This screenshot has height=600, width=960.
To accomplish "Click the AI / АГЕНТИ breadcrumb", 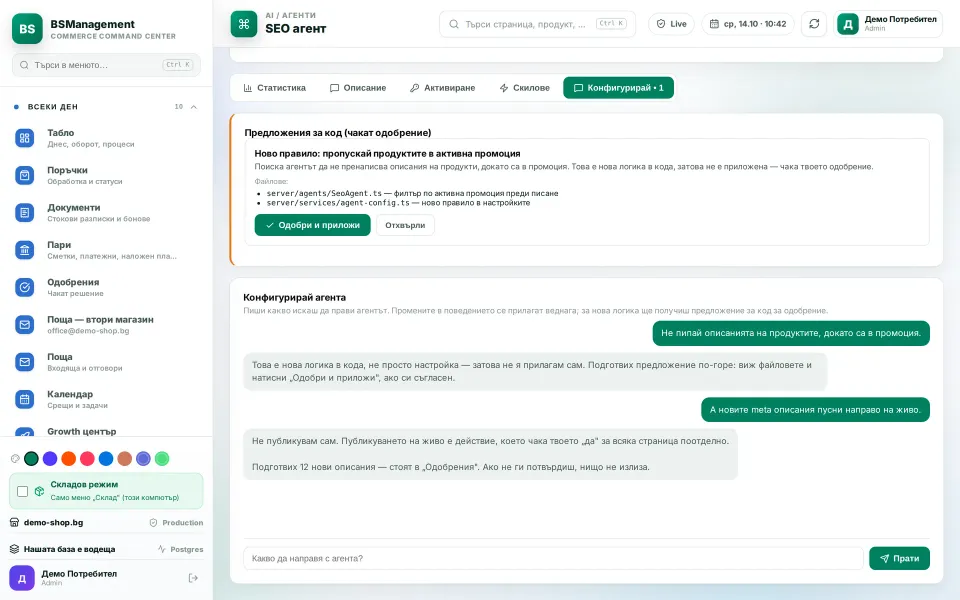I will tap(290, 15).
